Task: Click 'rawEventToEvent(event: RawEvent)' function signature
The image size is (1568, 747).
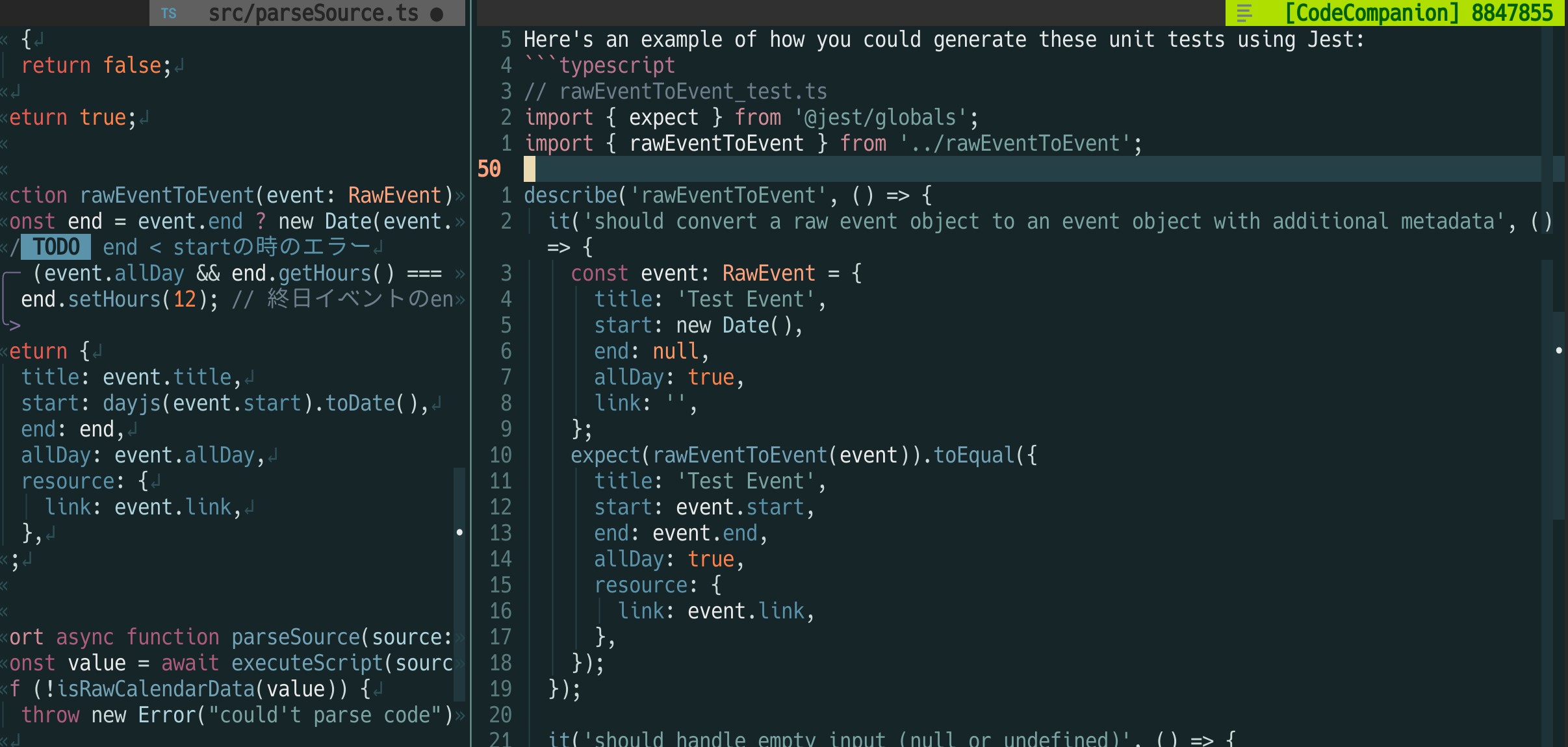Action: (266, 196)
